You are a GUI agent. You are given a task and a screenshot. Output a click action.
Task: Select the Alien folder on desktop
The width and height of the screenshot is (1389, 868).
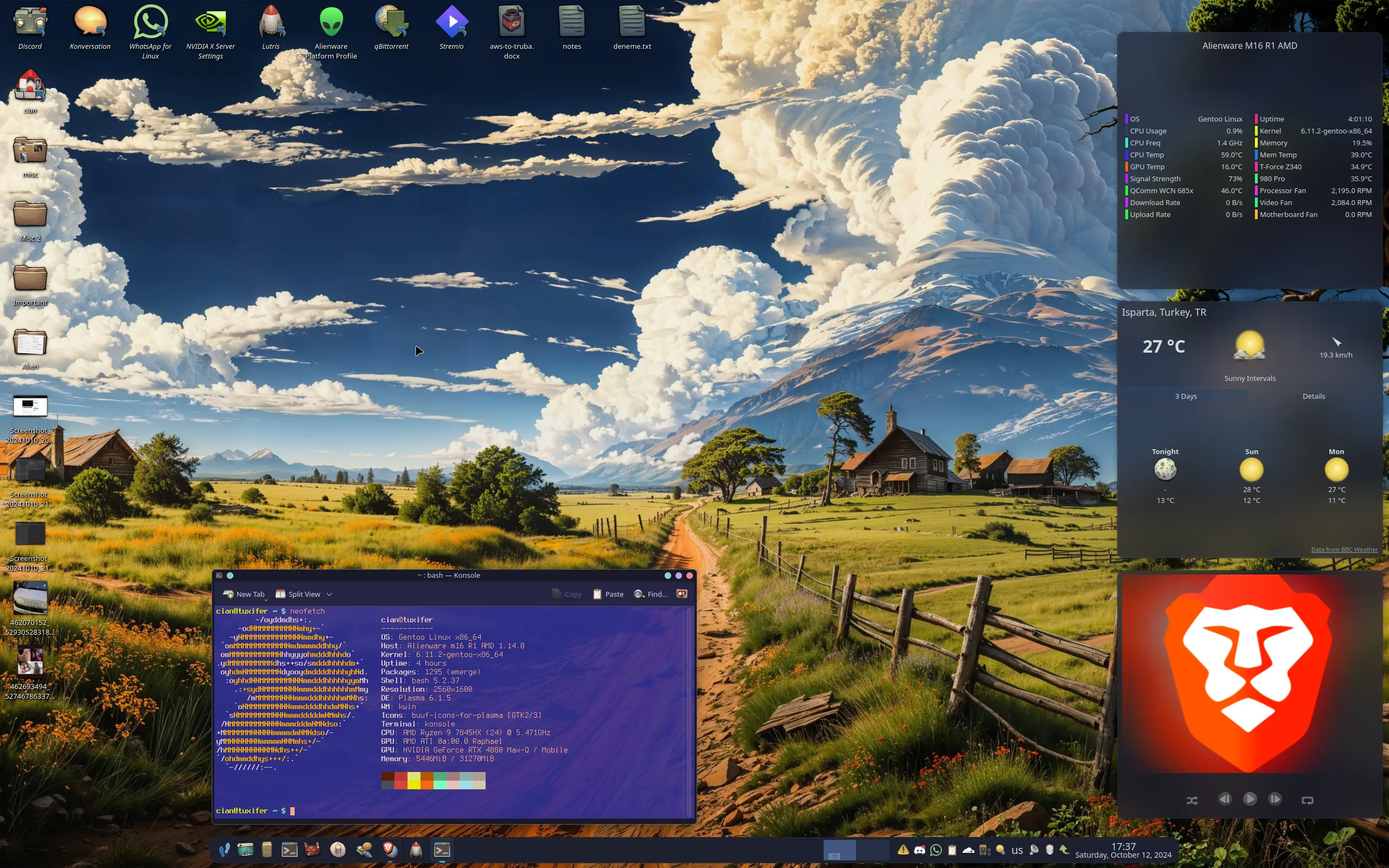point(30,349)
